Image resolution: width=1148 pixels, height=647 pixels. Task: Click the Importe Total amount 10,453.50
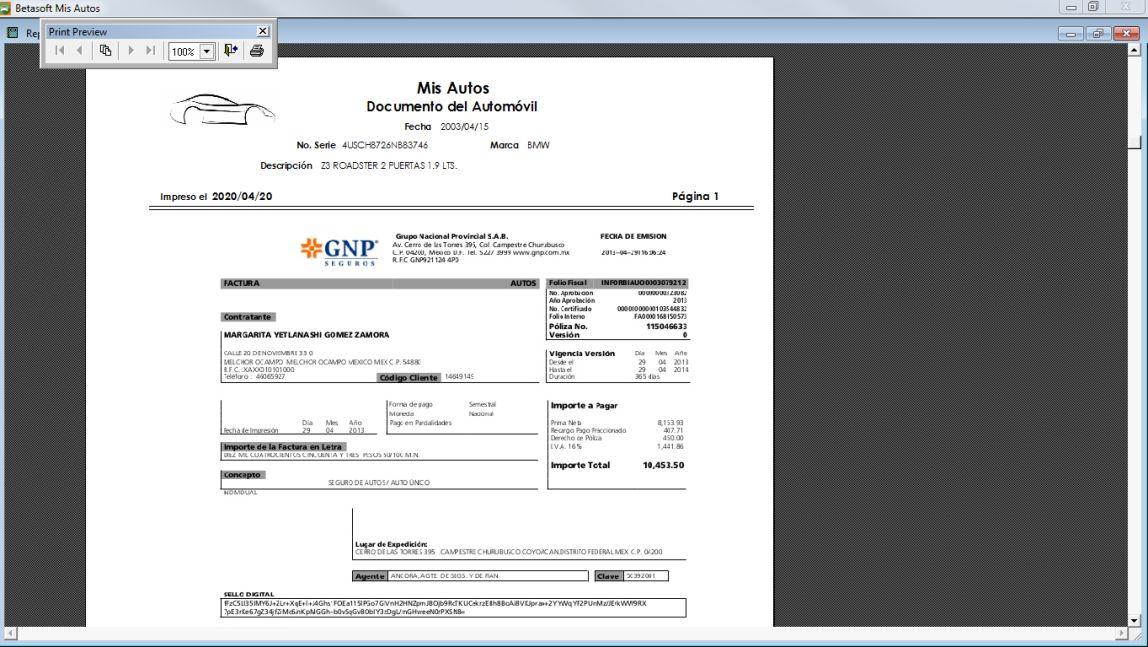(x=663, y=465)
